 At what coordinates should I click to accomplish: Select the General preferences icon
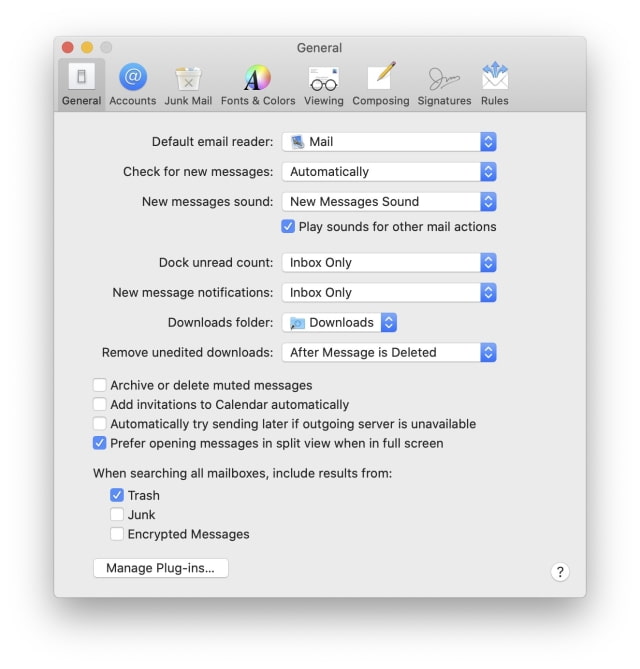[x=81, y=84]
